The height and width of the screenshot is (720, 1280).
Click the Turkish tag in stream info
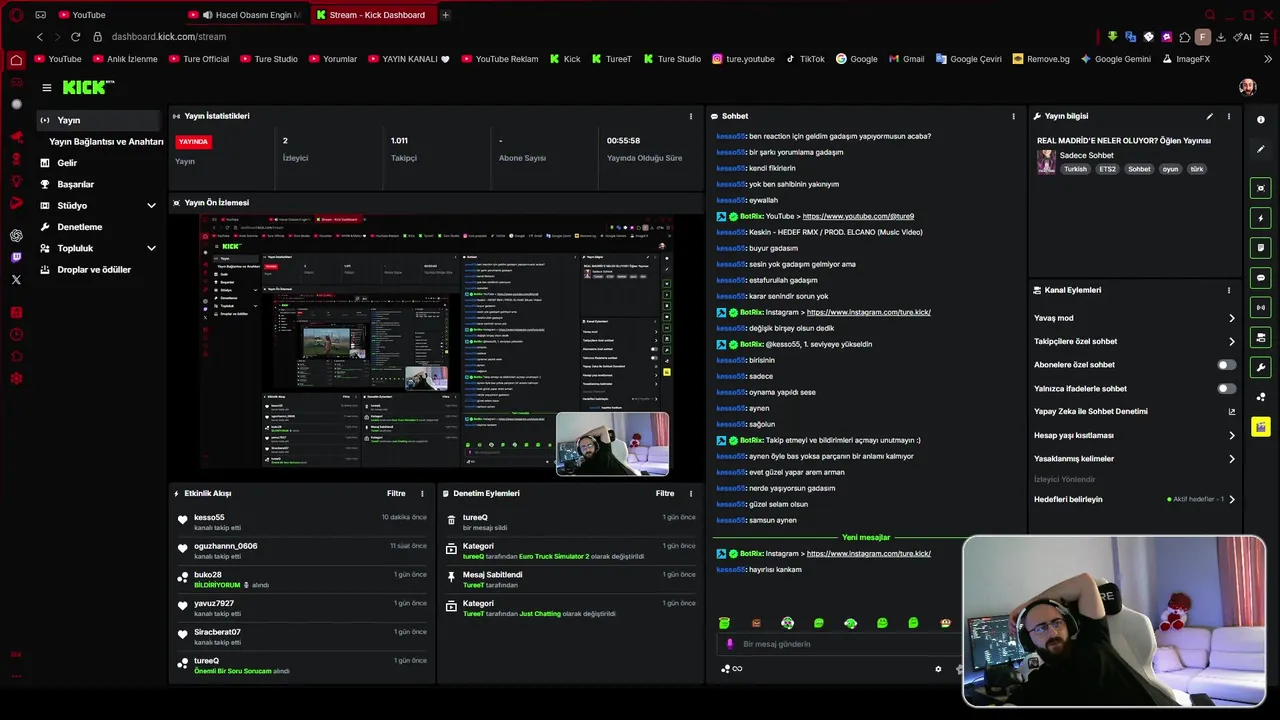[x=1075, y=169]
